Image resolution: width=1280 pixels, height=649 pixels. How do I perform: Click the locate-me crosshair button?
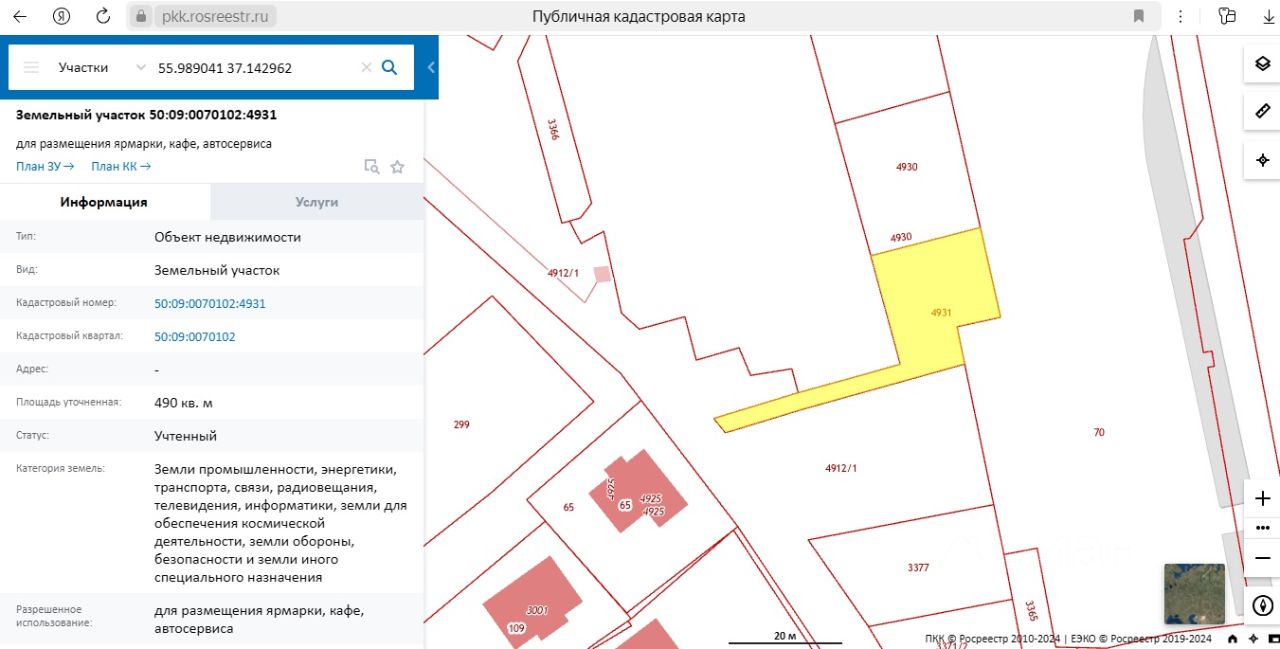pos(1262,160)
